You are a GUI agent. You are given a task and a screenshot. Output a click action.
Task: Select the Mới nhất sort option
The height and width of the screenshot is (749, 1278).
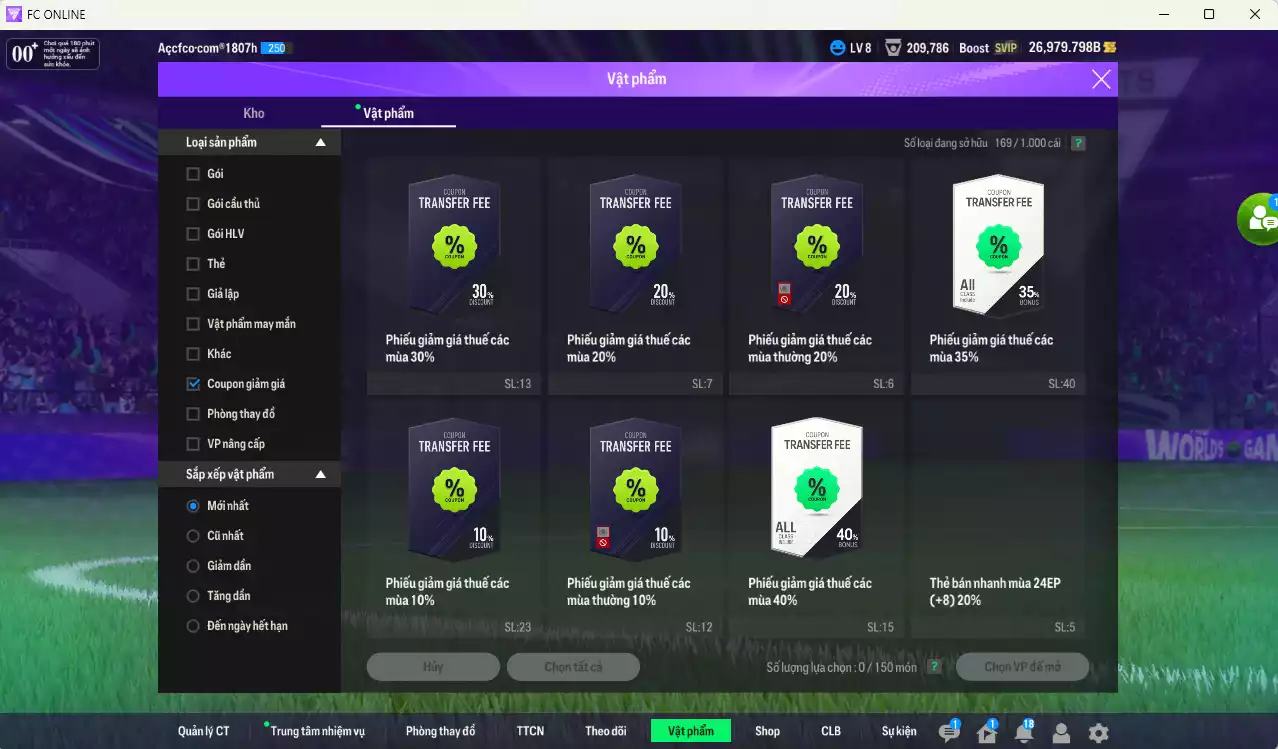[x=193, y=506]
